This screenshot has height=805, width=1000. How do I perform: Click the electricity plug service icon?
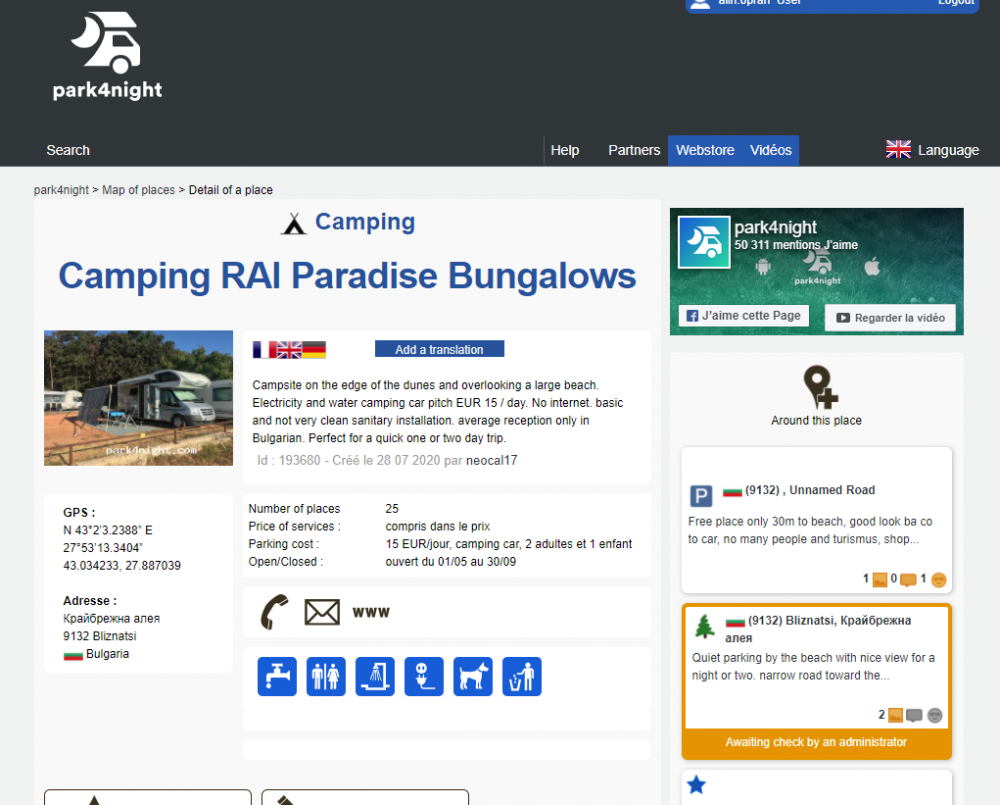coord(424,676)
